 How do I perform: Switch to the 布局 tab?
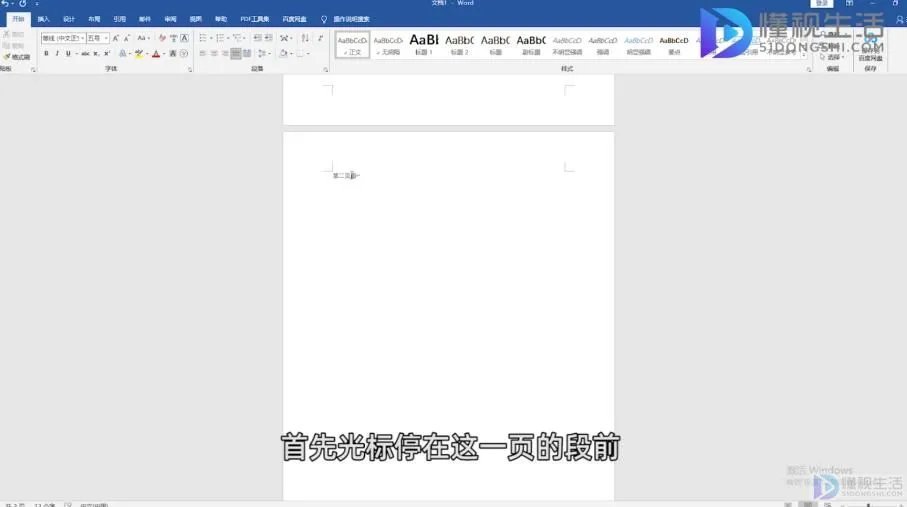click(94, 19)
